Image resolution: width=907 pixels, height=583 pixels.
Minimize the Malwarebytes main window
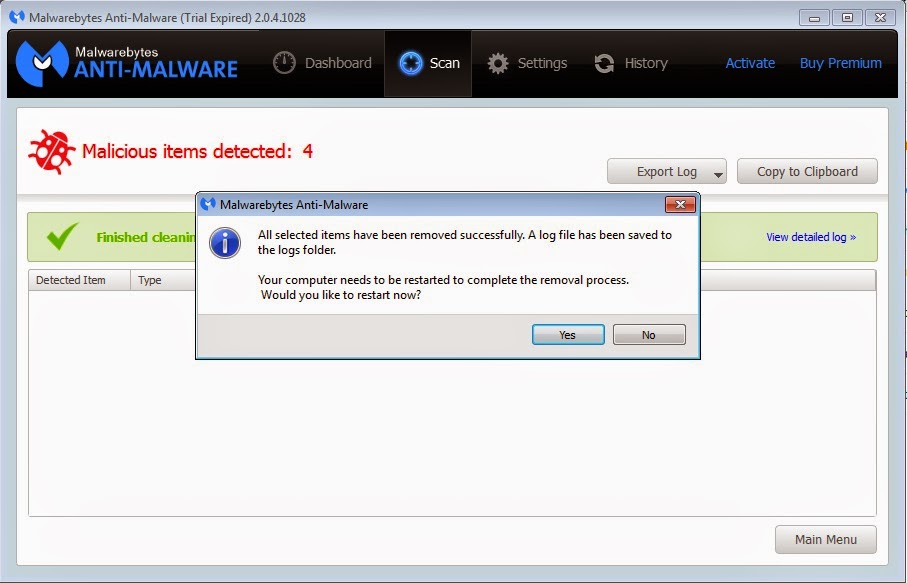814,18
